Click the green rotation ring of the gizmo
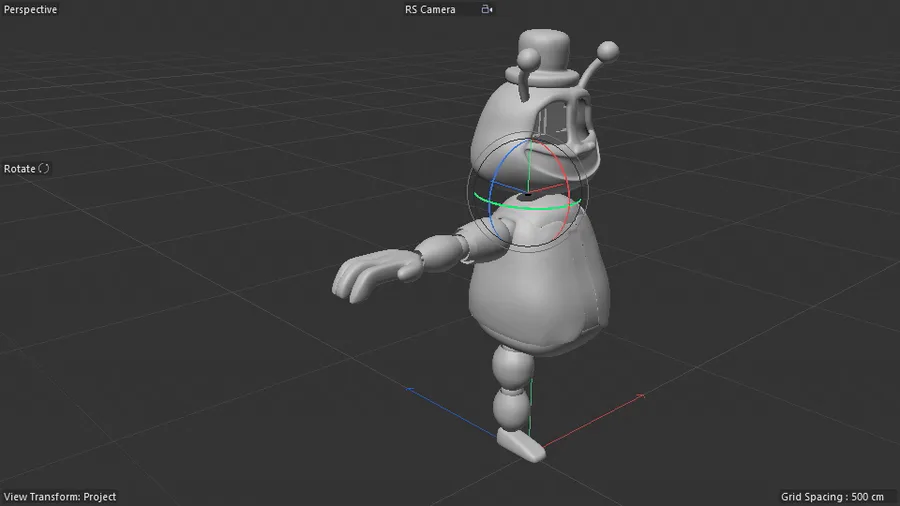The image size is (900, 506). pos(527,206)
